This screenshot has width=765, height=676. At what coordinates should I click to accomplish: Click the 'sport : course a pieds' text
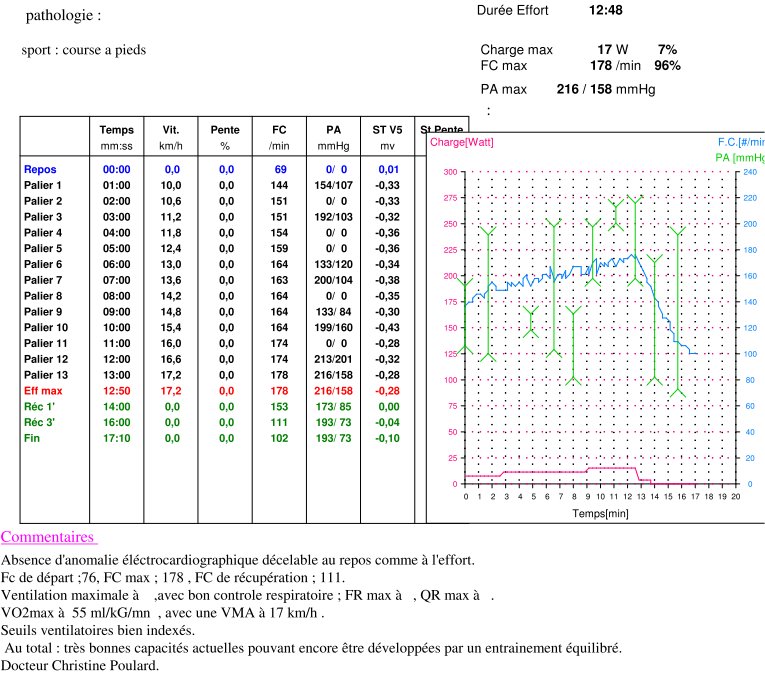(x=83, y=51)
